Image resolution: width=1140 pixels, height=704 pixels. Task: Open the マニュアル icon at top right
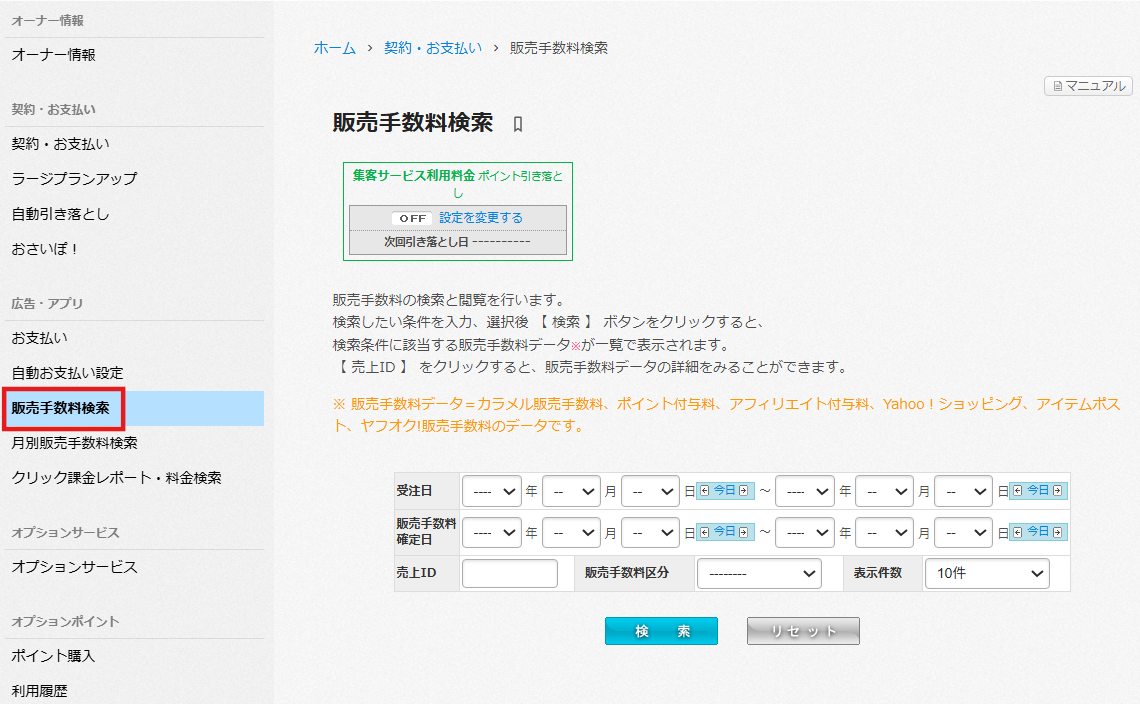point(1087,86)
